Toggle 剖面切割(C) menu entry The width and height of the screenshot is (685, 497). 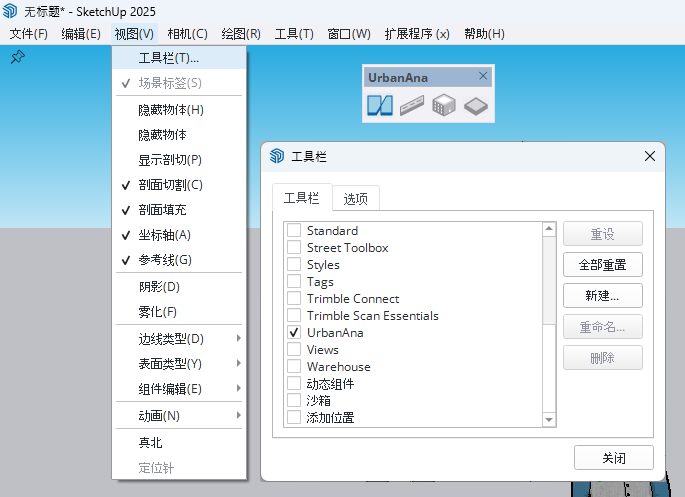[179, 185]
